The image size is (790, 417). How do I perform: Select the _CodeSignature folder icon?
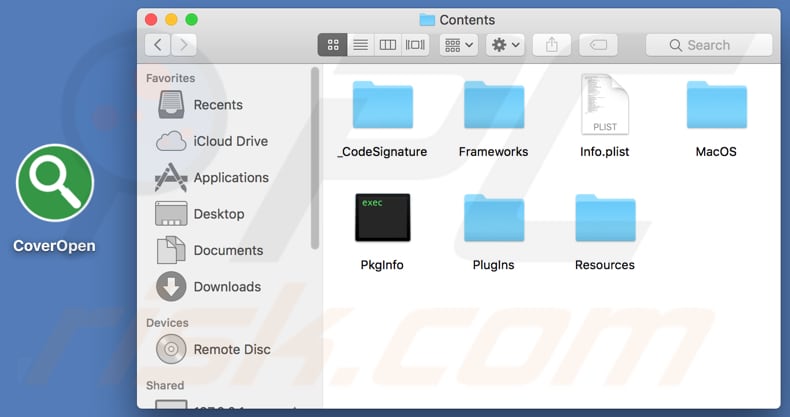383,105
